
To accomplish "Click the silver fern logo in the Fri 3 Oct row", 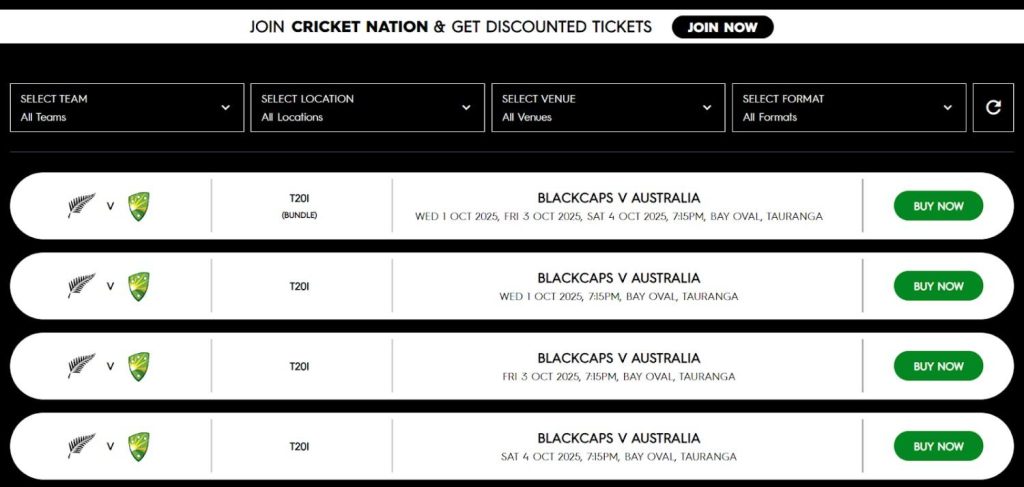I will tap(81, 366).
